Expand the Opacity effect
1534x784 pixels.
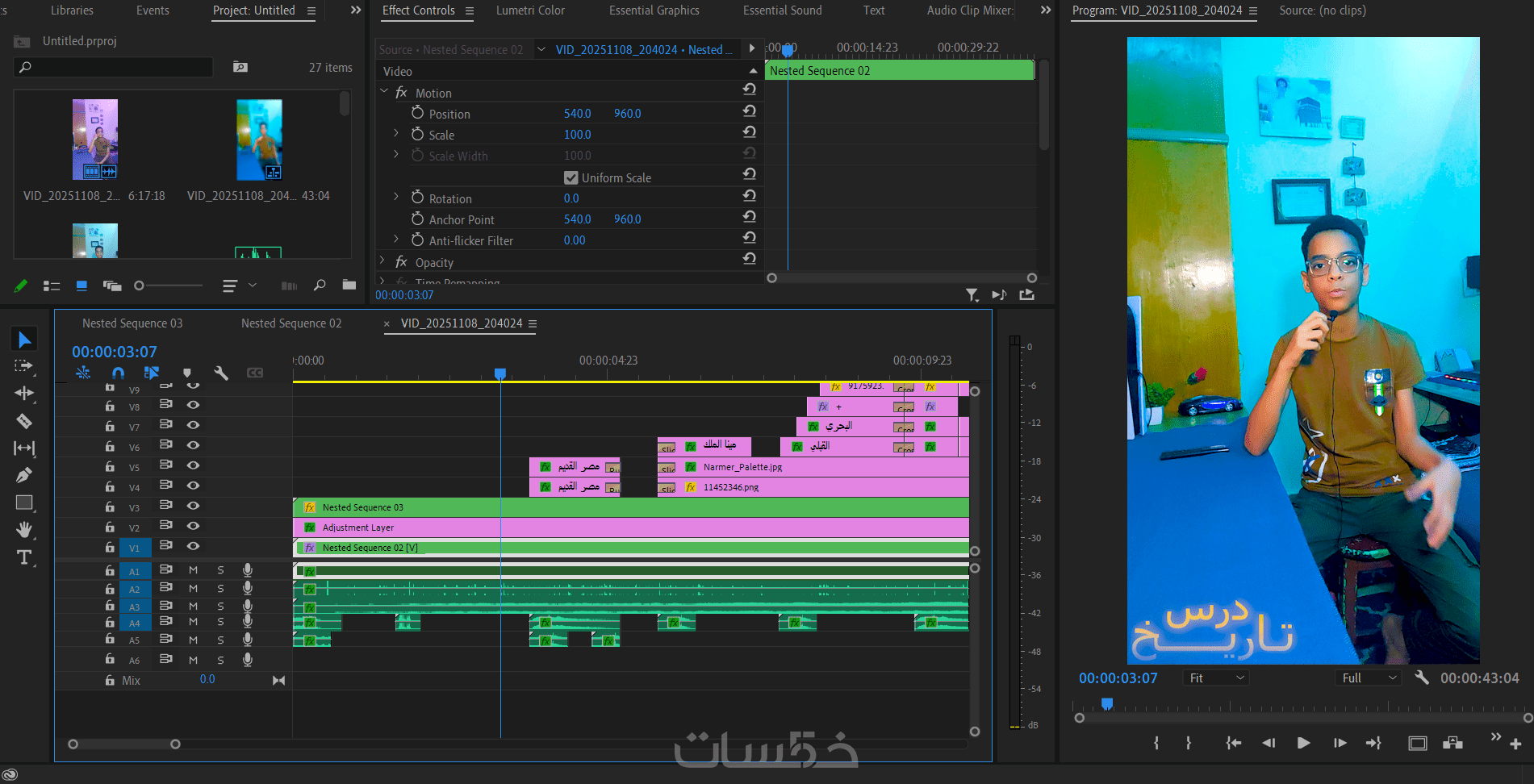[x=382, y=261]
